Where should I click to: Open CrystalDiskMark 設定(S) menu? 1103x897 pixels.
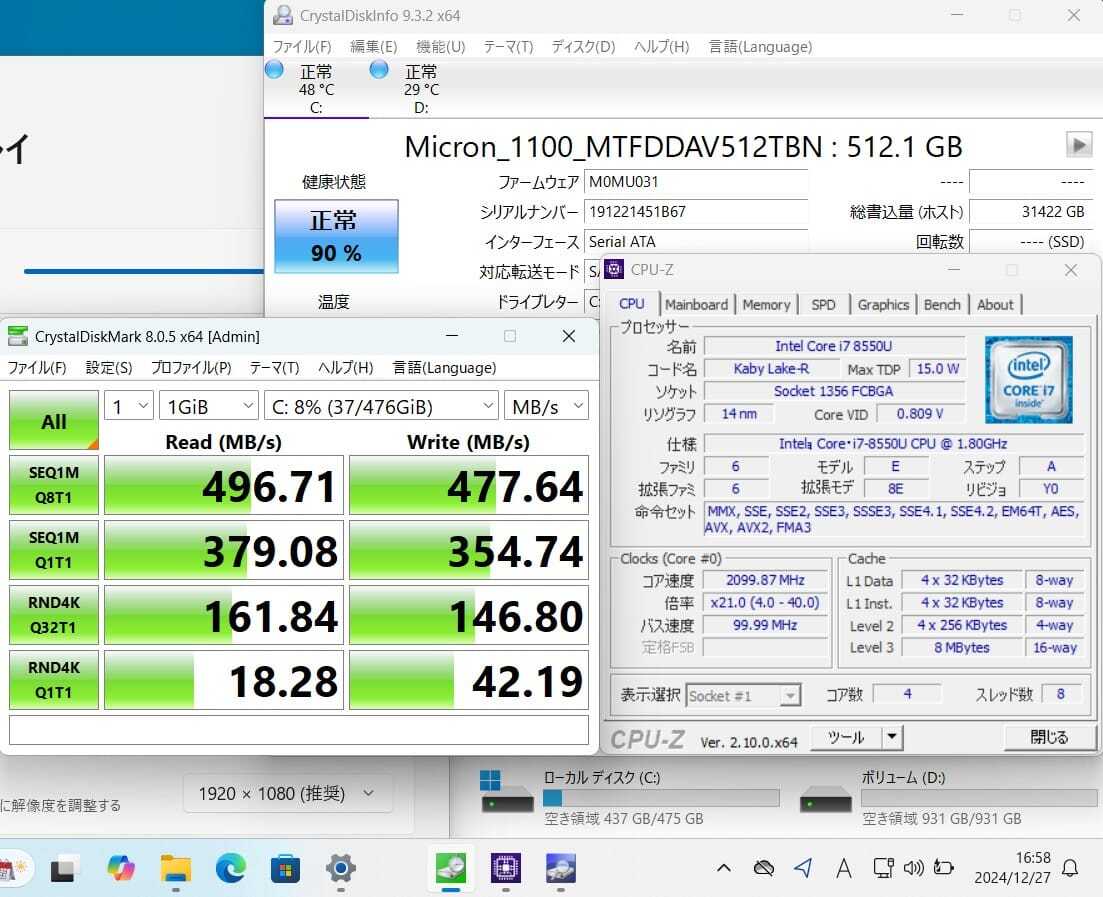pyautogui.click(x=109, y=367)
